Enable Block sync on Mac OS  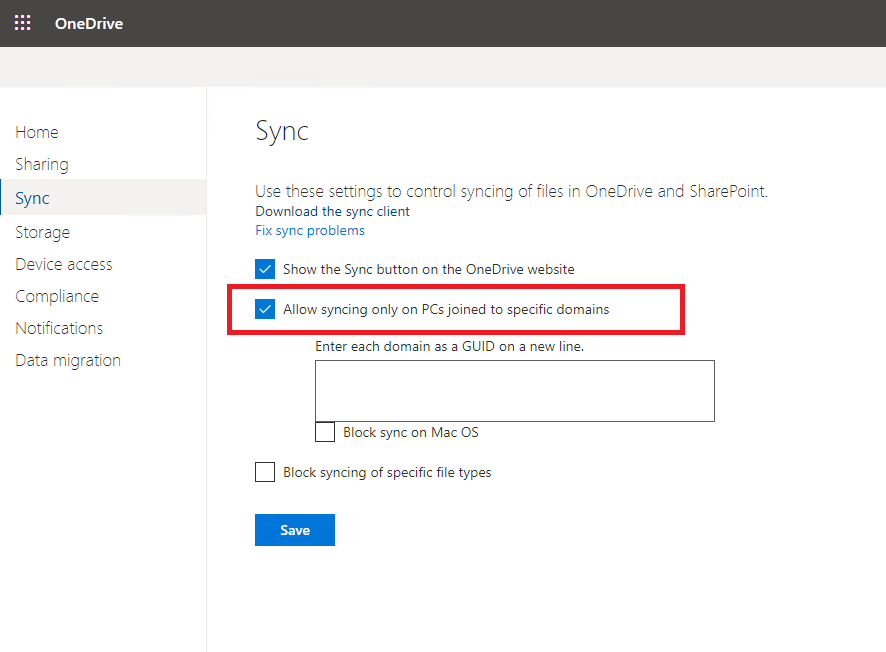(x=325, y=432)
